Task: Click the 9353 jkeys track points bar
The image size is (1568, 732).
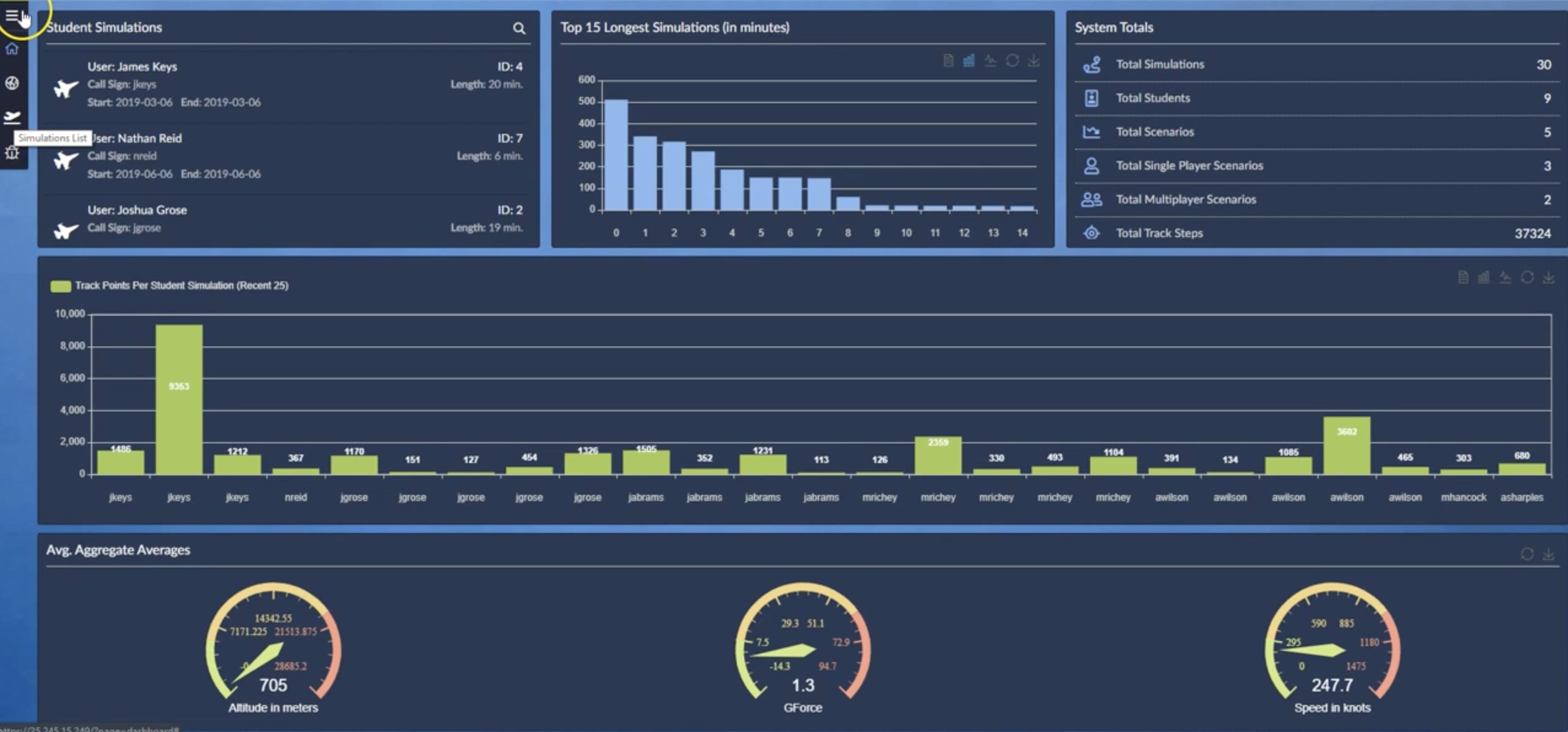Action: coord(179,399)
